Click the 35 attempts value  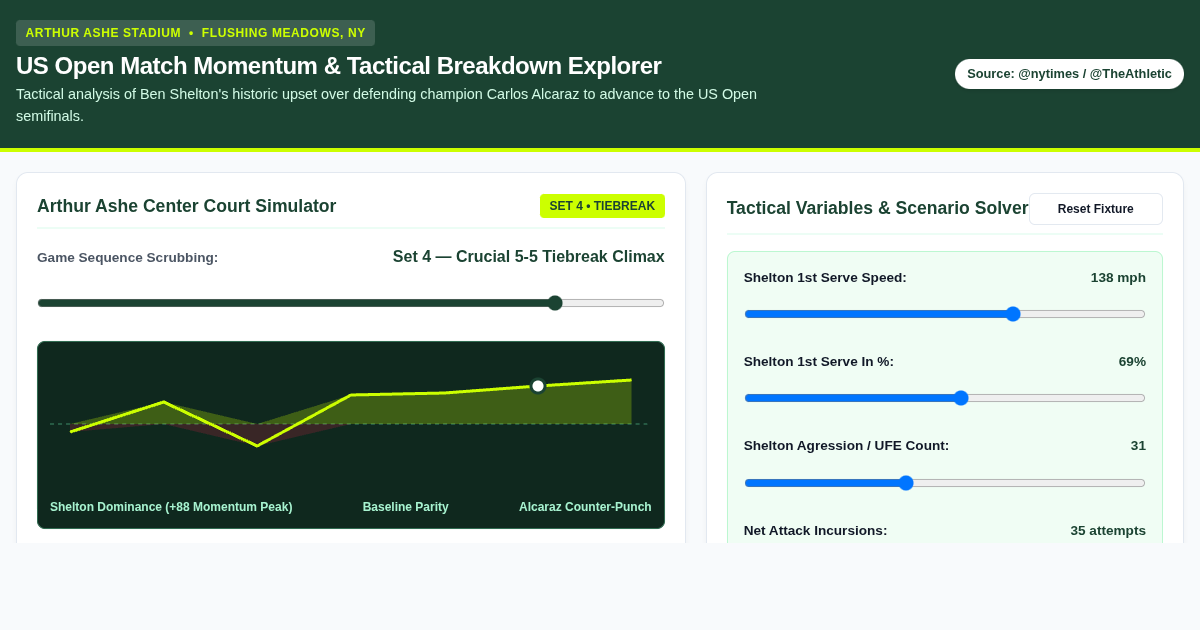click(x=1108, y=531)
